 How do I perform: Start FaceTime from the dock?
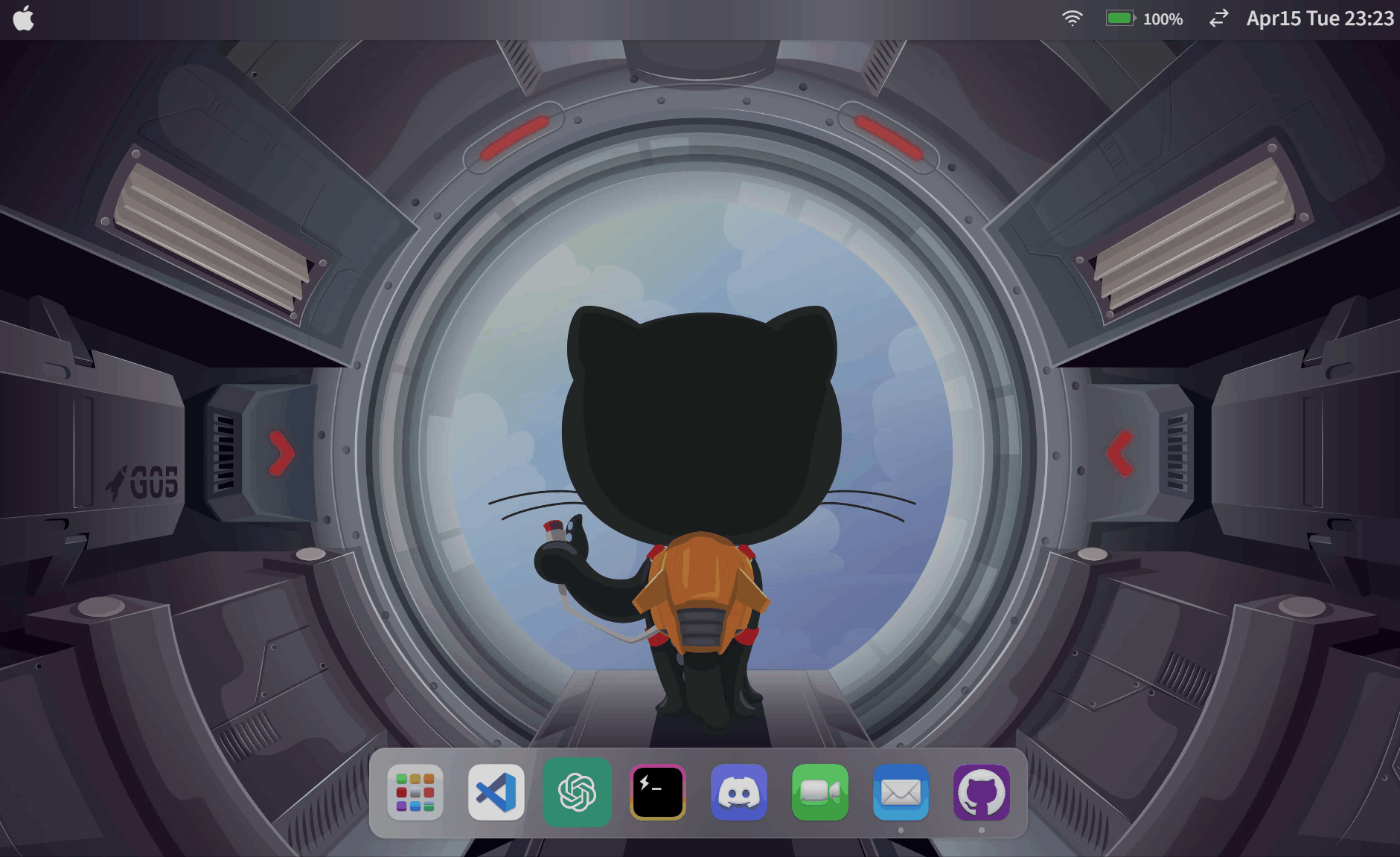coord(820,792)
